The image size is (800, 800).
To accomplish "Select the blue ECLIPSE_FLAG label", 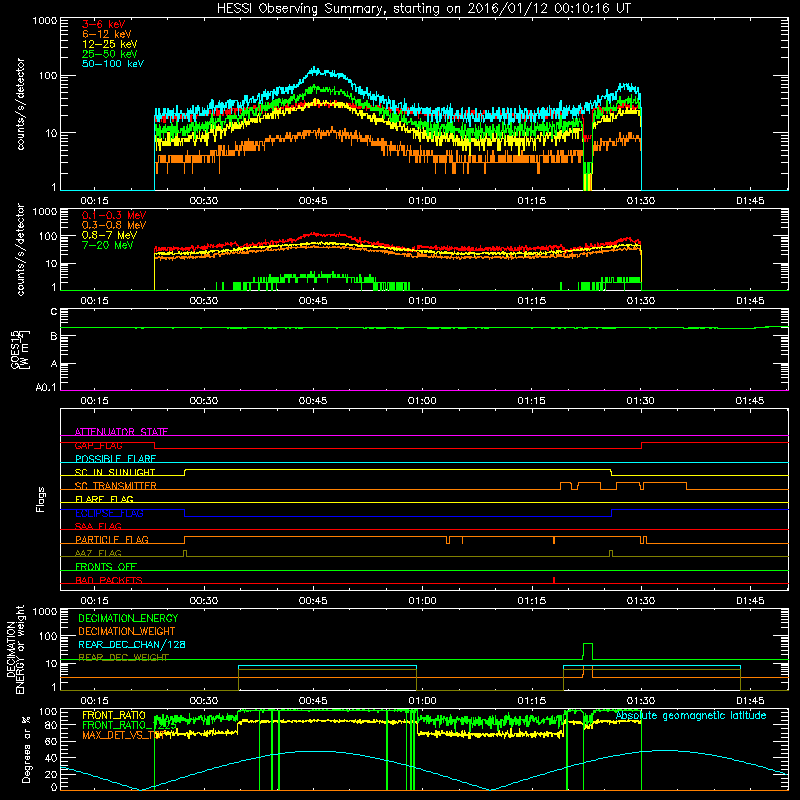I will tap(109, 513).
